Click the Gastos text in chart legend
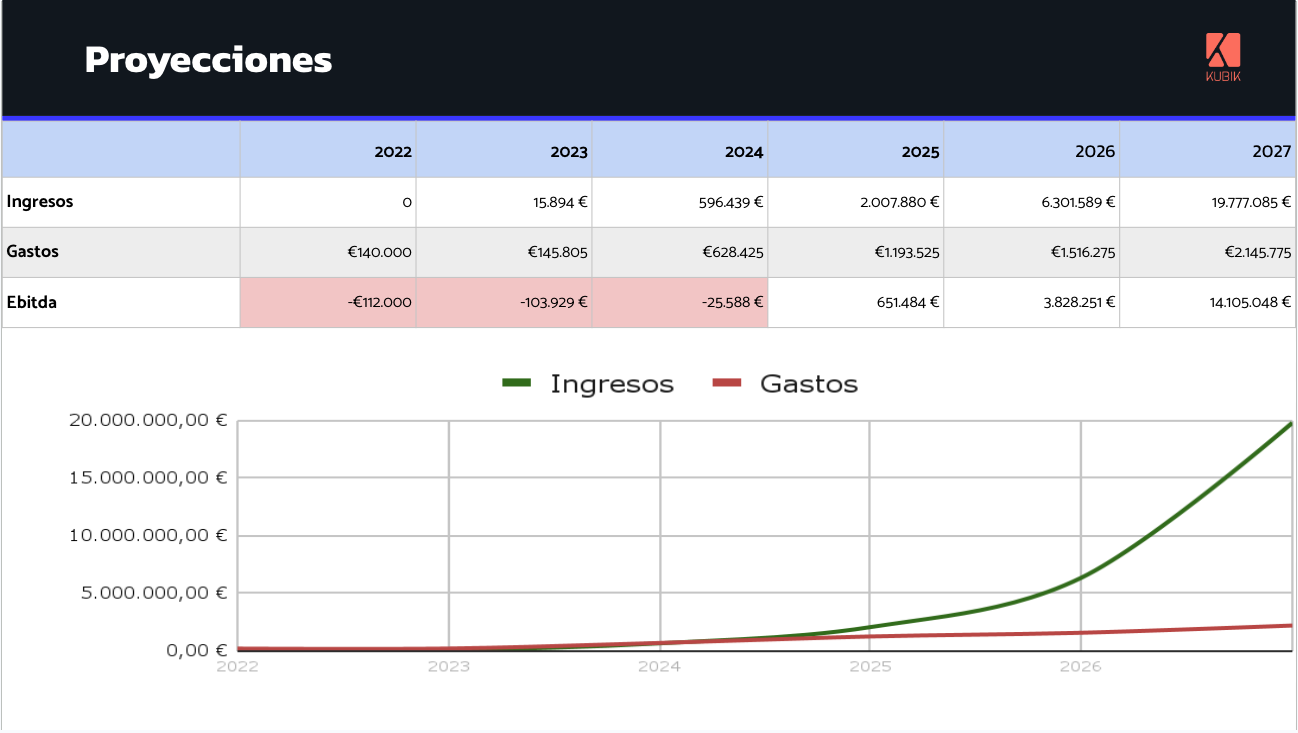1298x733 pixels. (809, 384)
